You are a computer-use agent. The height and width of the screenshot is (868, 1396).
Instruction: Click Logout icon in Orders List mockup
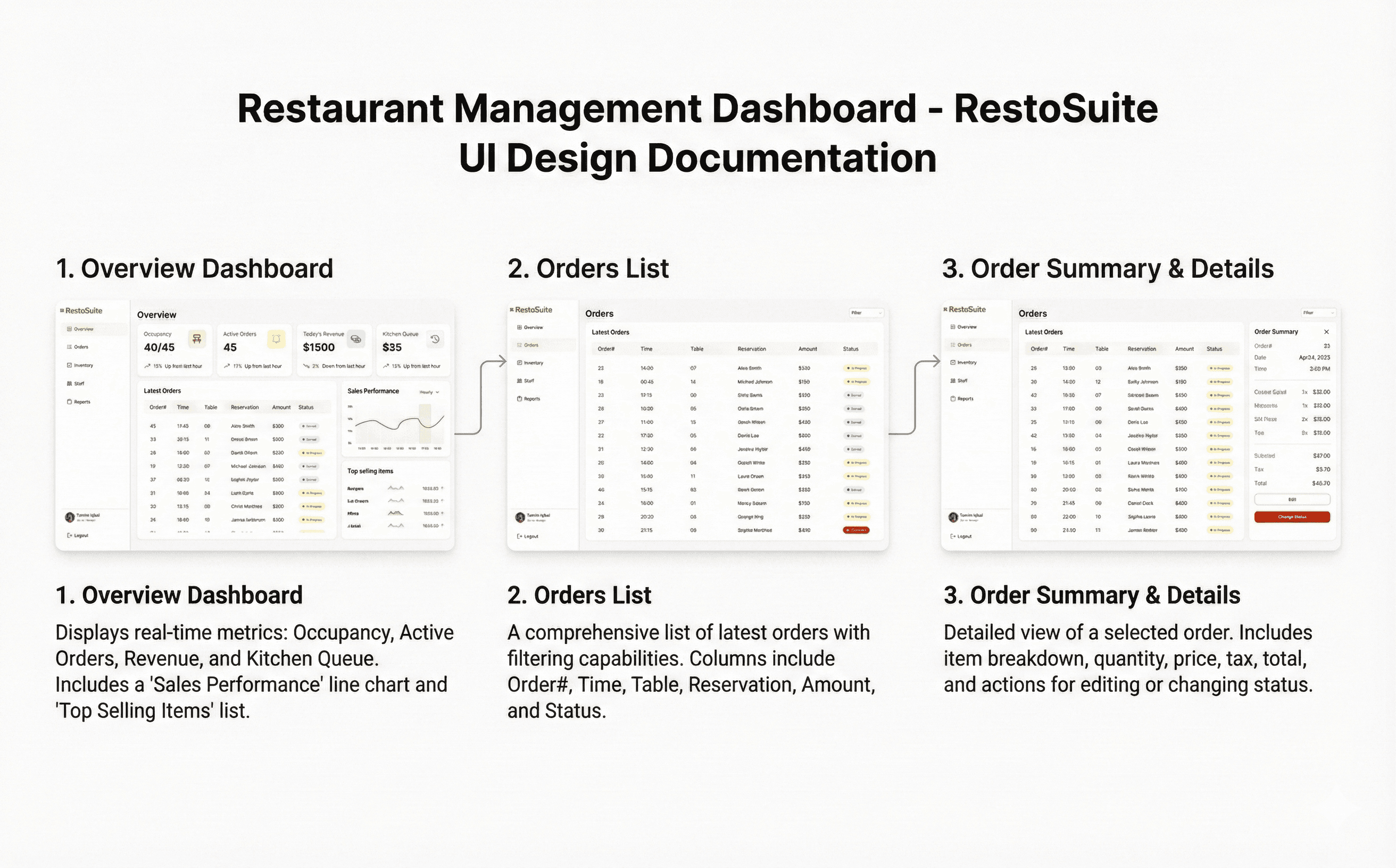[520, 536]
